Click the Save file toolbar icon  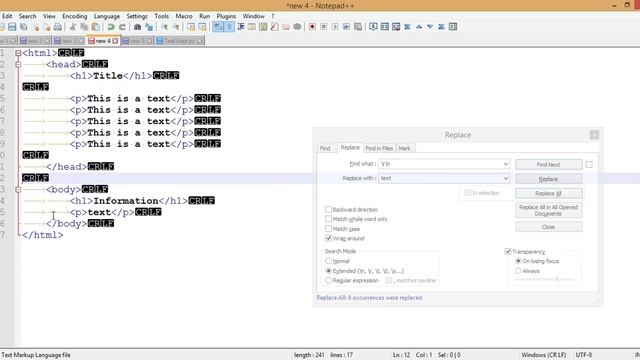point(12,27)
